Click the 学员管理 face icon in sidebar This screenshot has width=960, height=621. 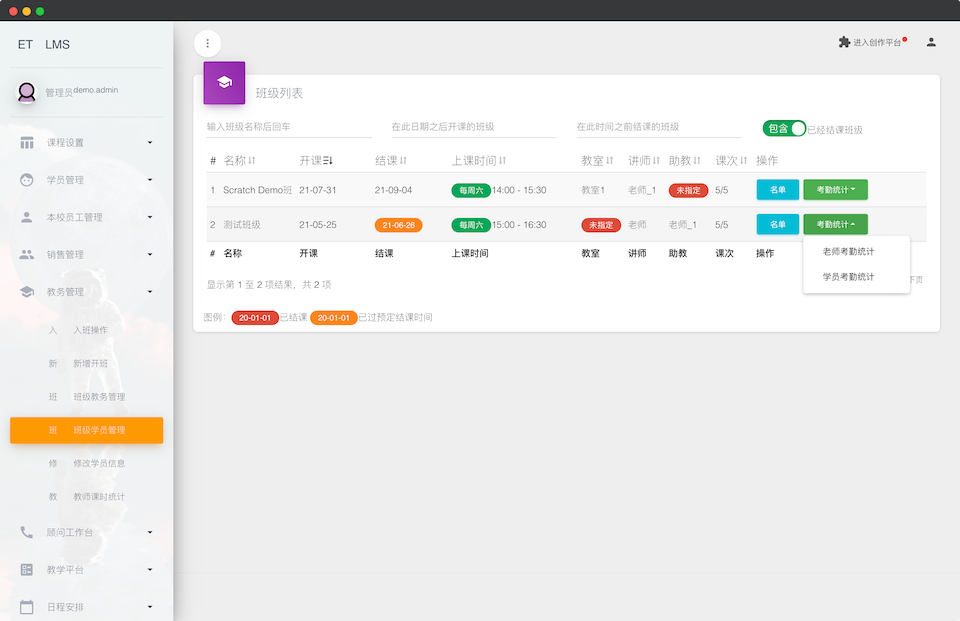(x=27, y=180)
